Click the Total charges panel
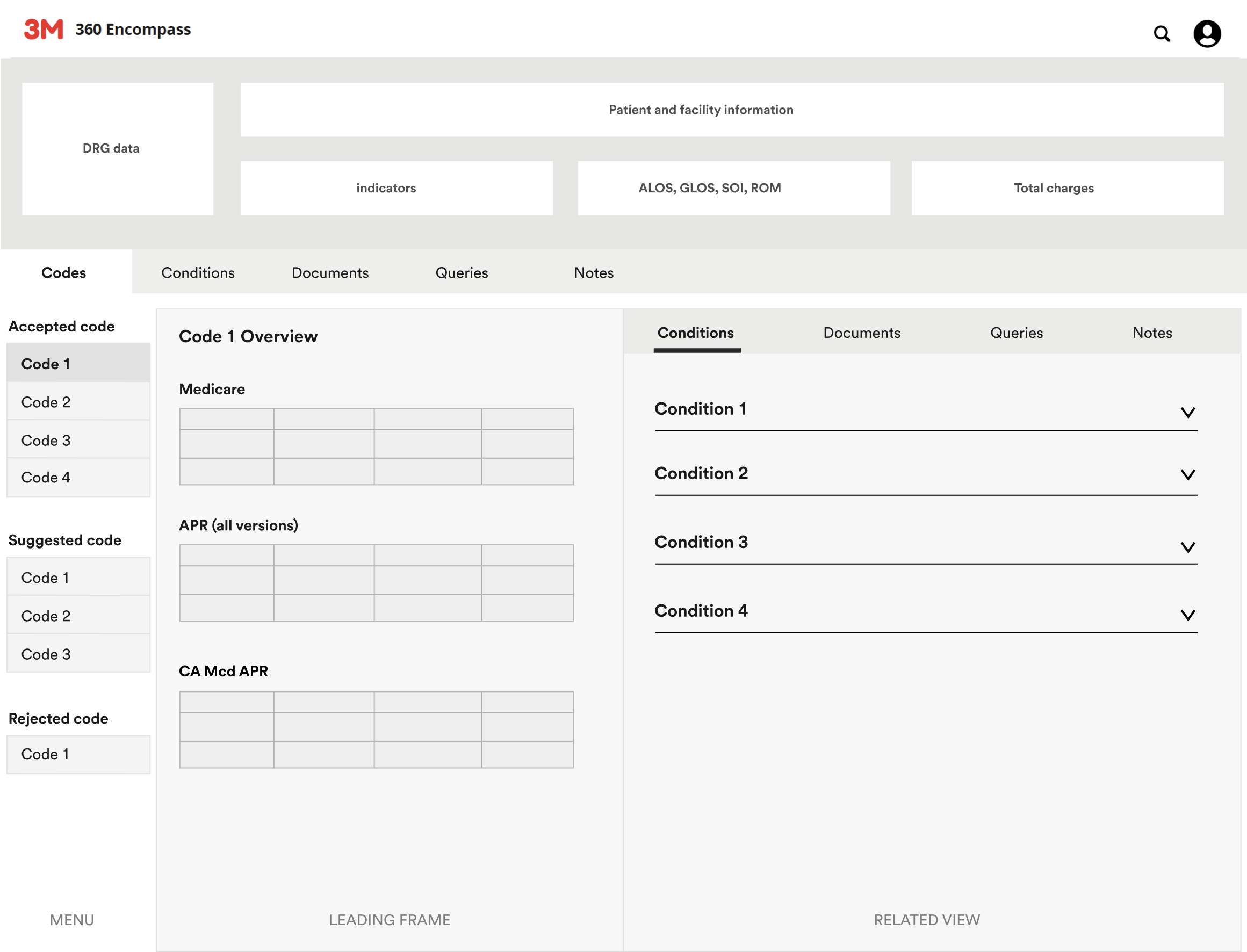 coord(1067,188)
